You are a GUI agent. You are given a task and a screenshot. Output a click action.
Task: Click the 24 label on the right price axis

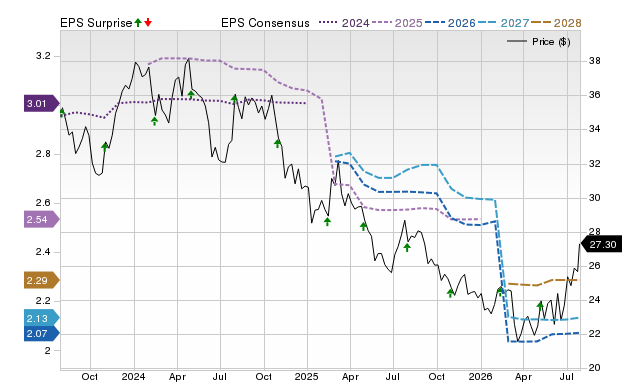tap(595, 300)
